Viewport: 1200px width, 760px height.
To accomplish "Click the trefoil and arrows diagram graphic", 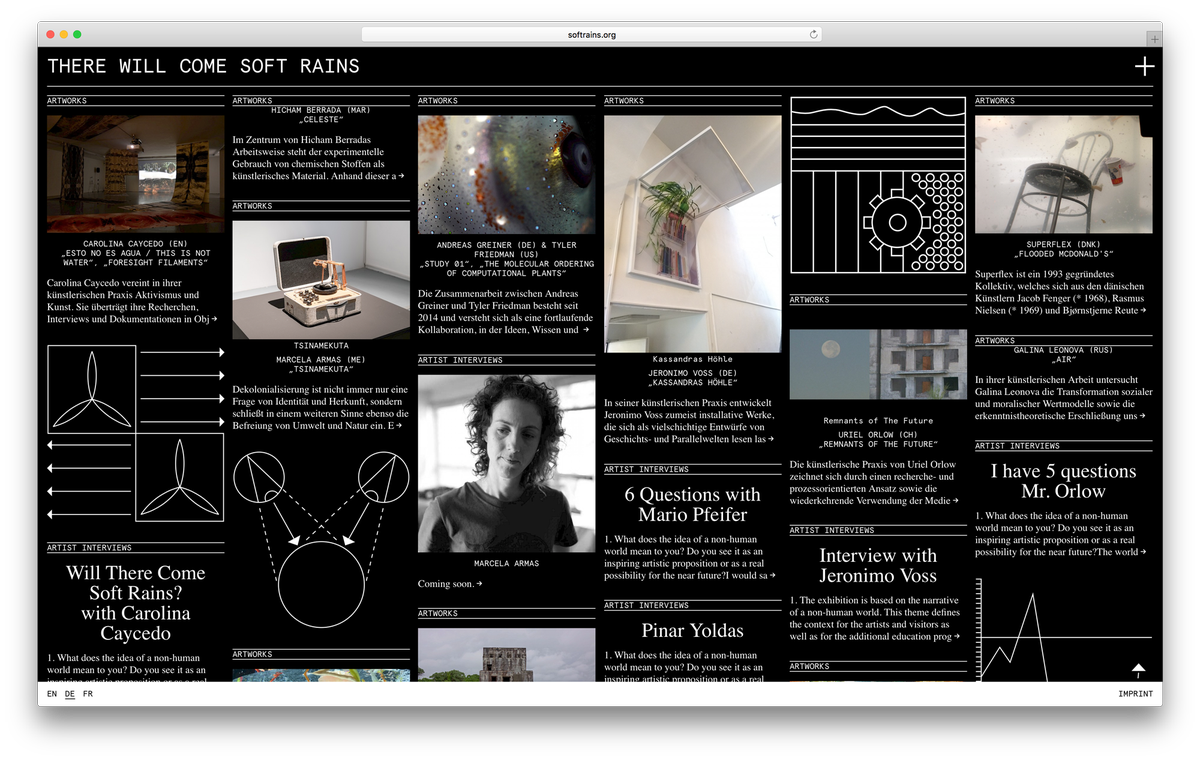I will (136, 433).
